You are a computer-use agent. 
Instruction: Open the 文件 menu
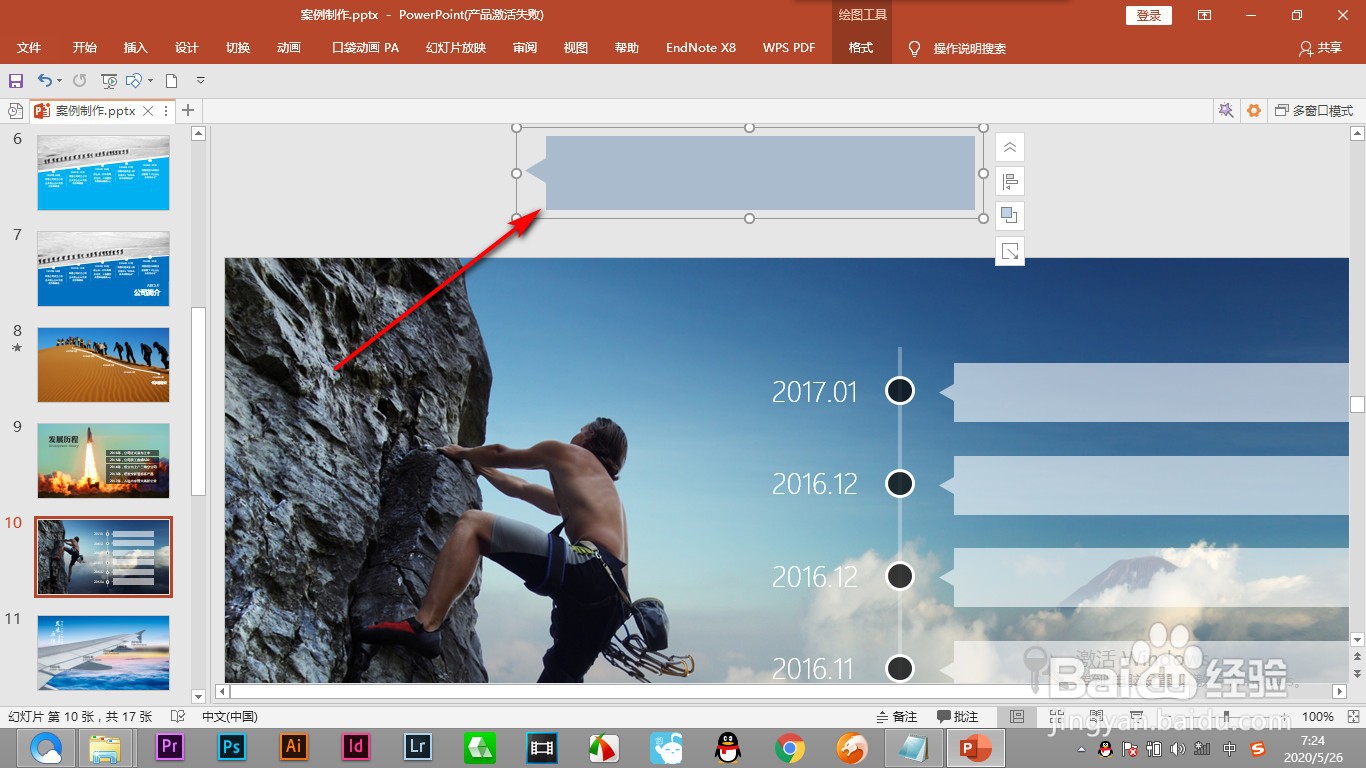click(29, 48)
